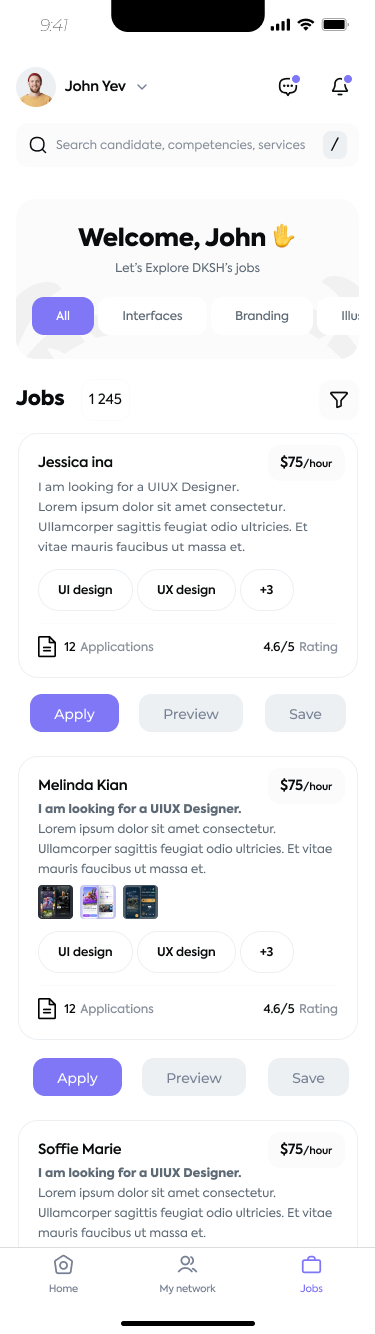Expand the John Yev account dropdown
This screenshot has width=375, height=1334.
click(x=142, y=87)
